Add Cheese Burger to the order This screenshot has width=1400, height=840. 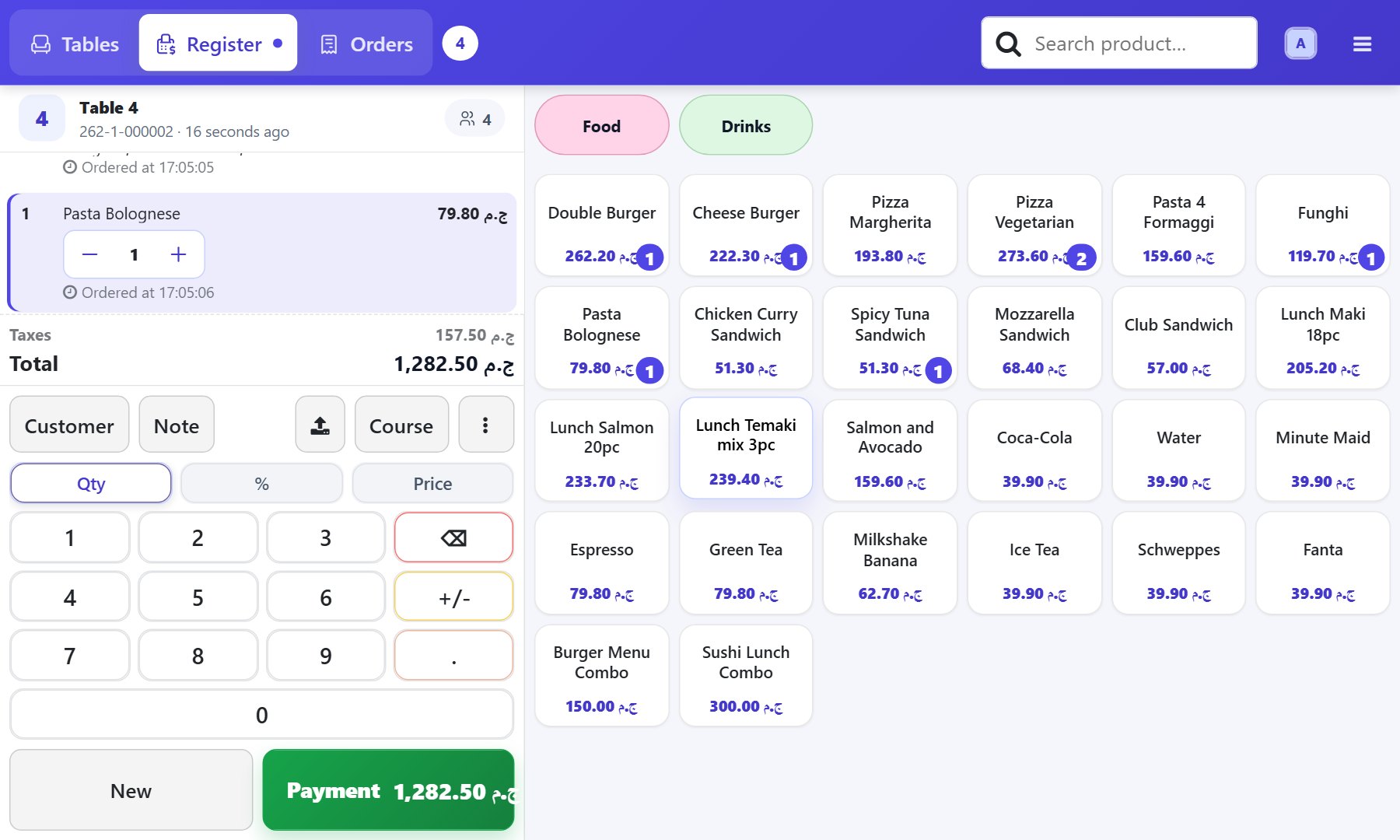click(x=746, y=225)
